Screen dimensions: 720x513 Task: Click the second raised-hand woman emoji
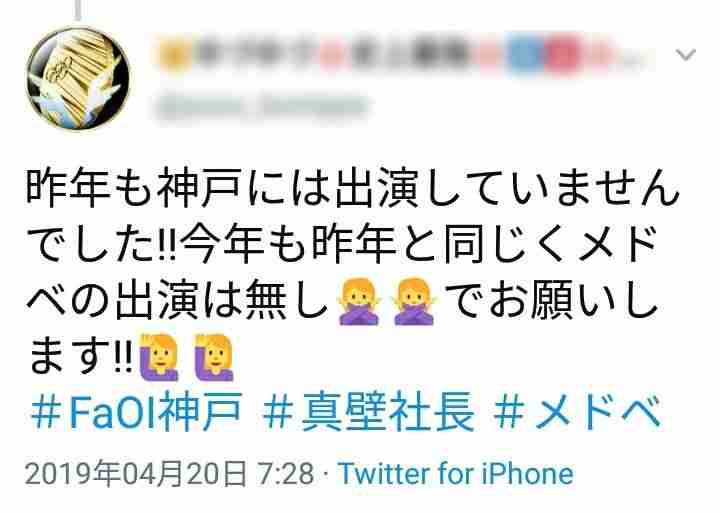pos(214,357)
